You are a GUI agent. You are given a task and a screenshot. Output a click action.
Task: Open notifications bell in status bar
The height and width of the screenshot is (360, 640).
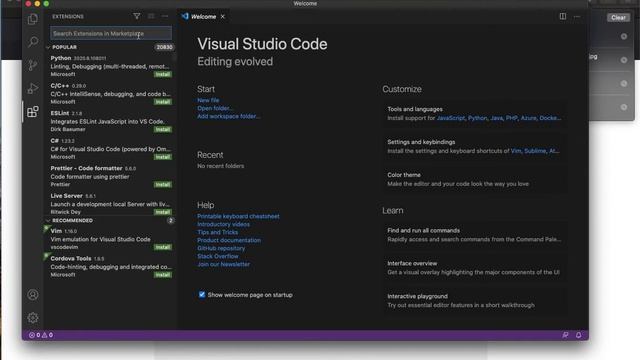pyautogui.click(x=578, y=335)
